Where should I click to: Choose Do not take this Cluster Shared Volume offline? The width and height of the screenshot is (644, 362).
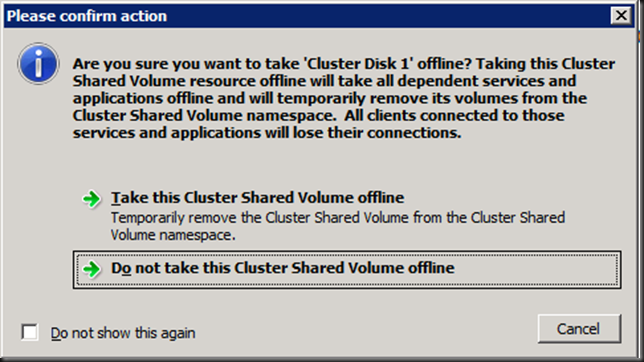347,270
